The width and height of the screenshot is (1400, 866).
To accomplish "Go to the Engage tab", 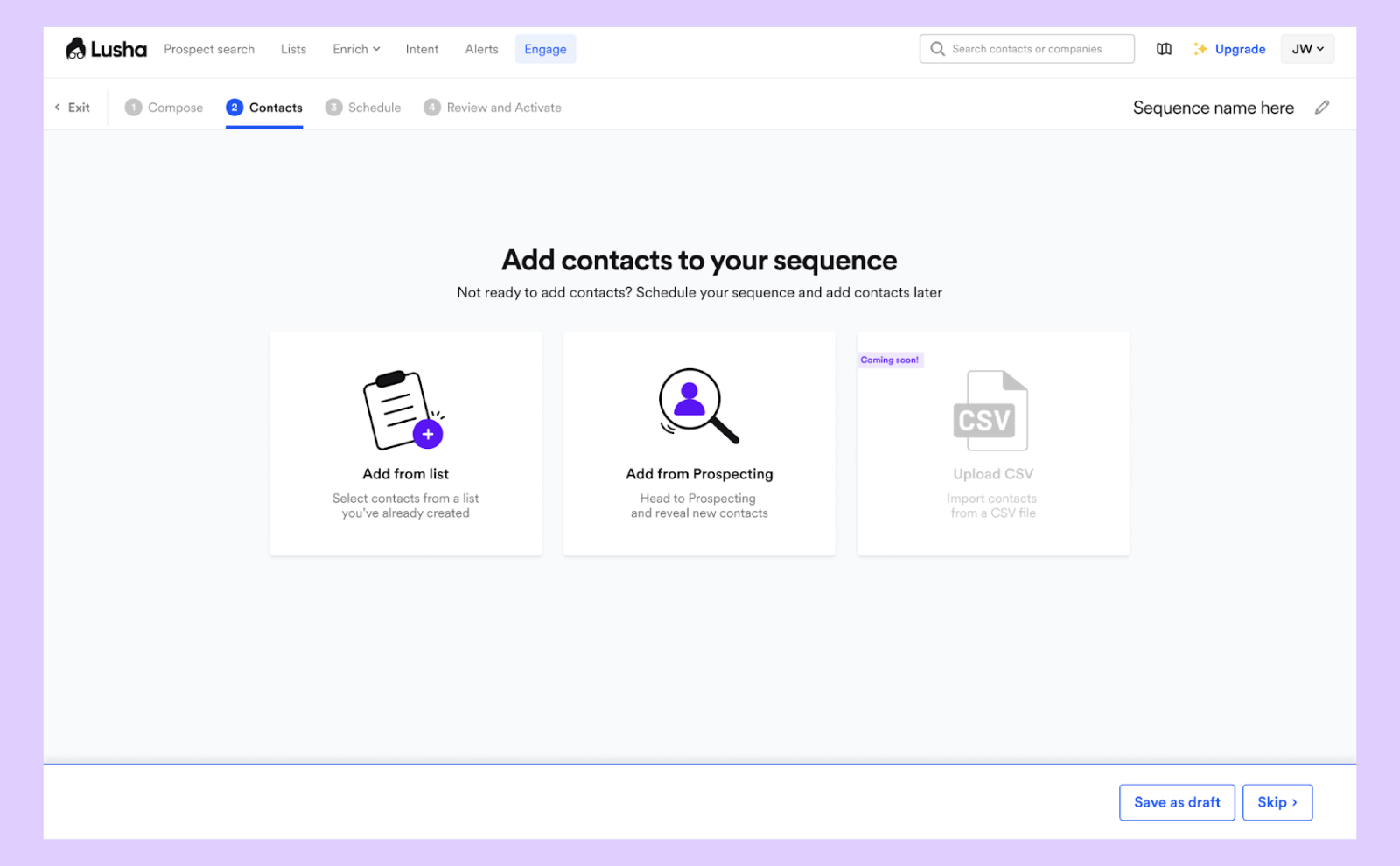I will pyautogui.click(x=545, y=49).
